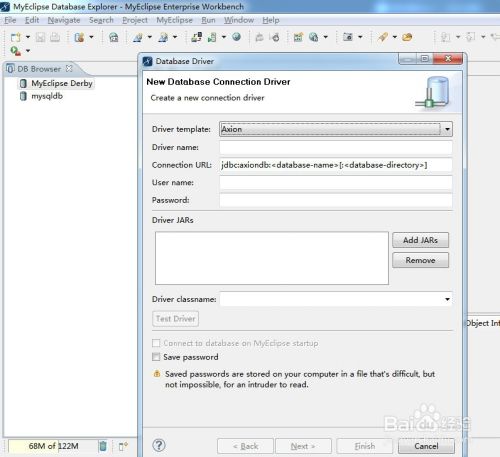
Task: Open the Navigate menu
Action: (x=64, y=20)
